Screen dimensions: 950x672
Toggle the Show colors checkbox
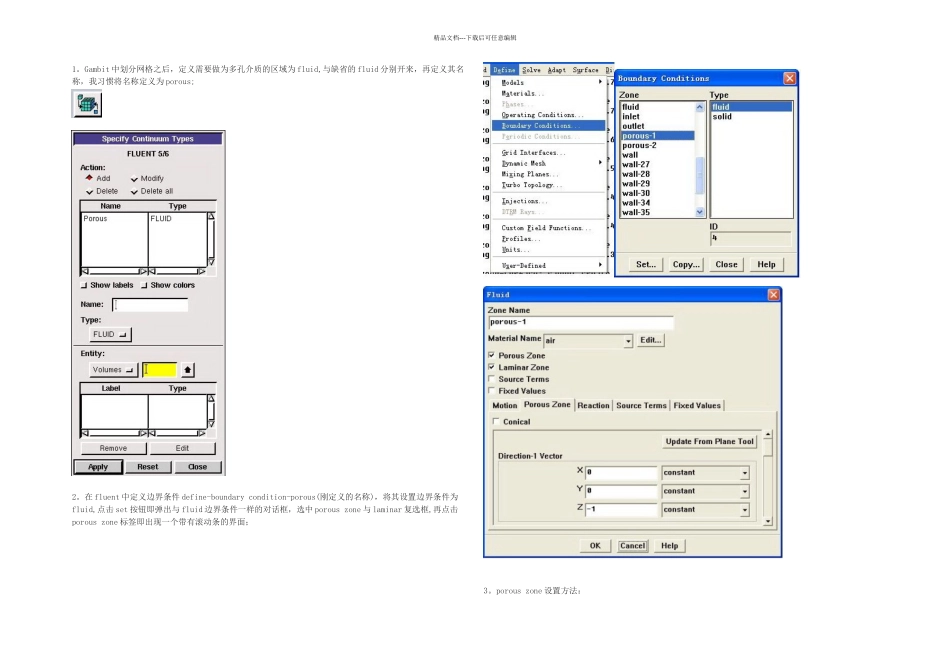[144, 285]
